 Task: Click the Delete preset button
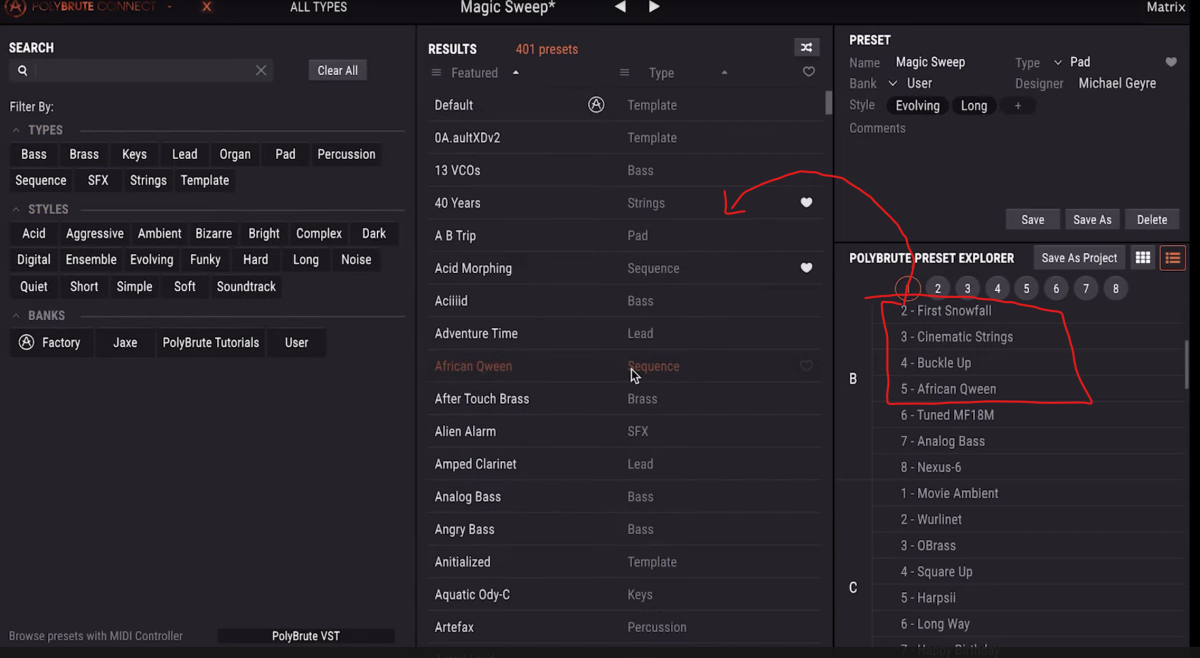click(x=1152, y=220)
